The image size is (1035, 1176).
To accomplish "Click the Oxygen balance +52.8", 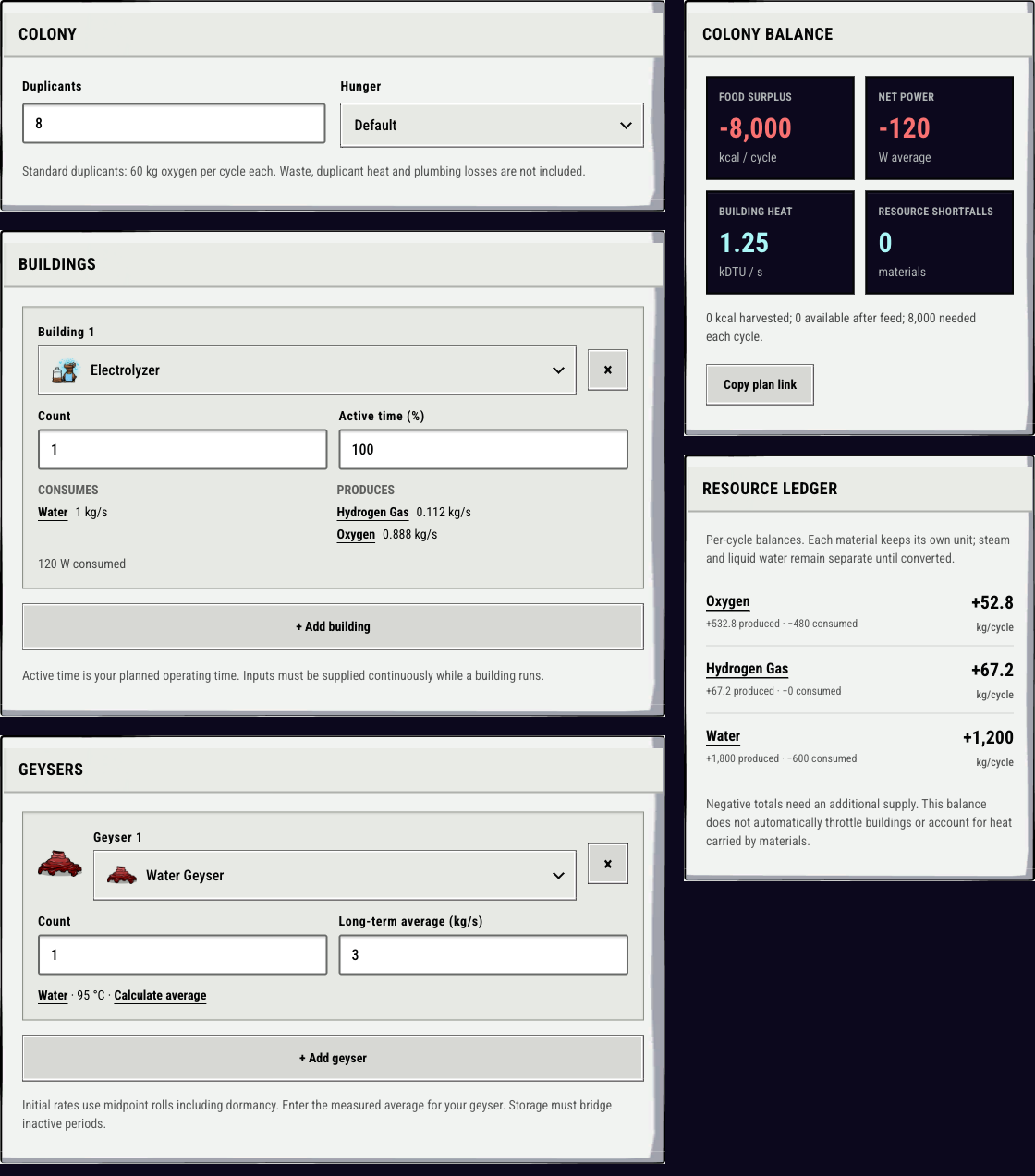I will coord(992,603).
